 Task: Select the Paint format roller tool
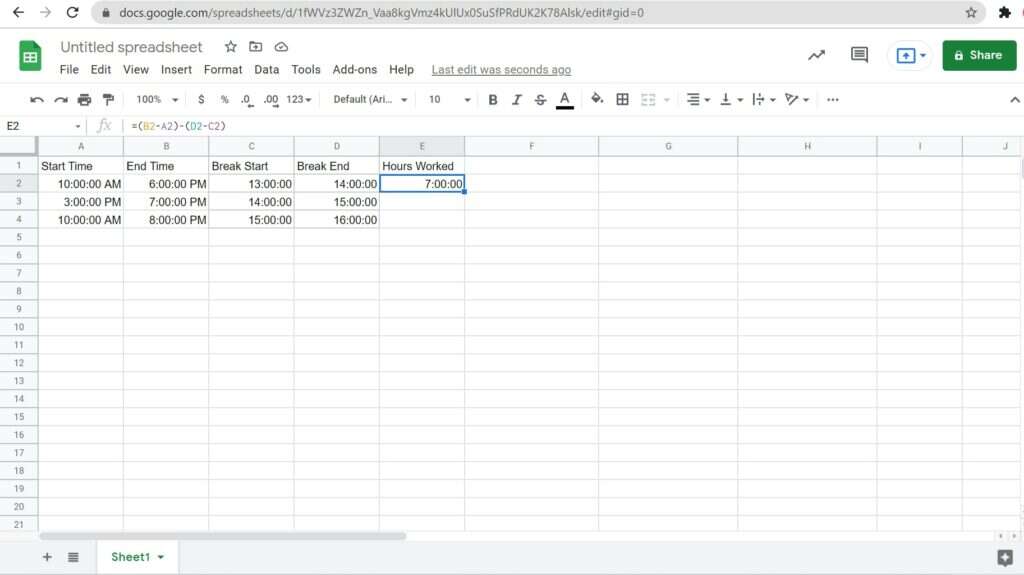pyautogui.click(x=108, y=100)
